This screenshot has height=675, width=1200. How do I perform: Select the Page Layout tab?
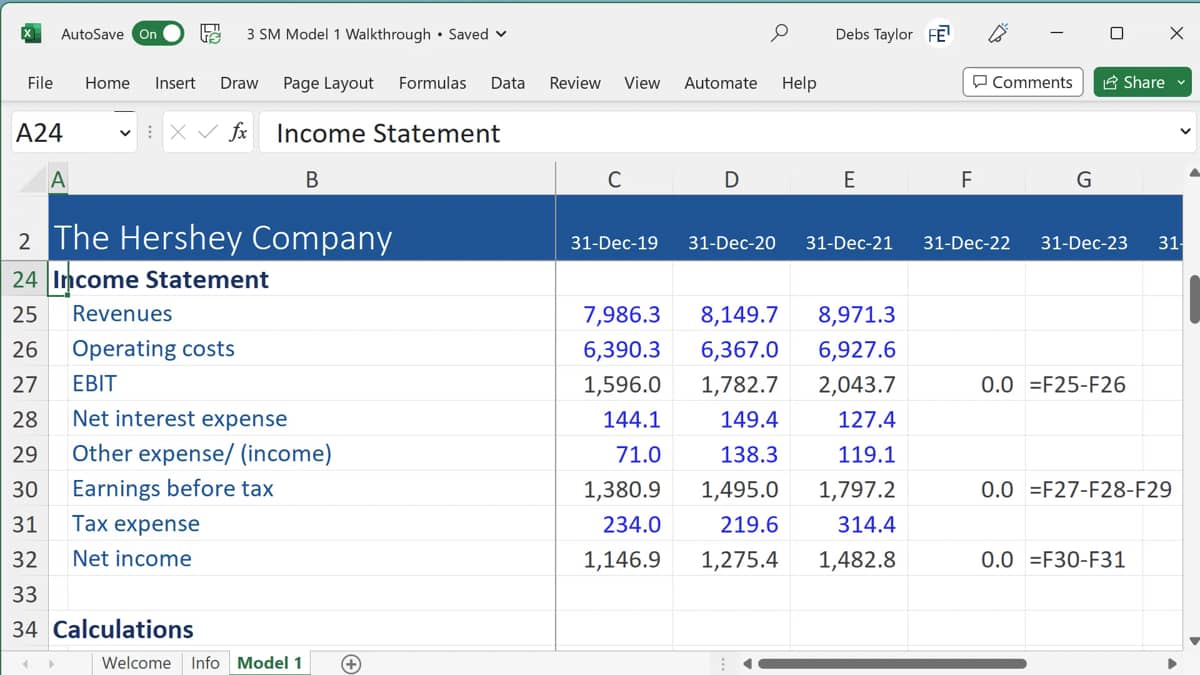[x=328, y=83]
